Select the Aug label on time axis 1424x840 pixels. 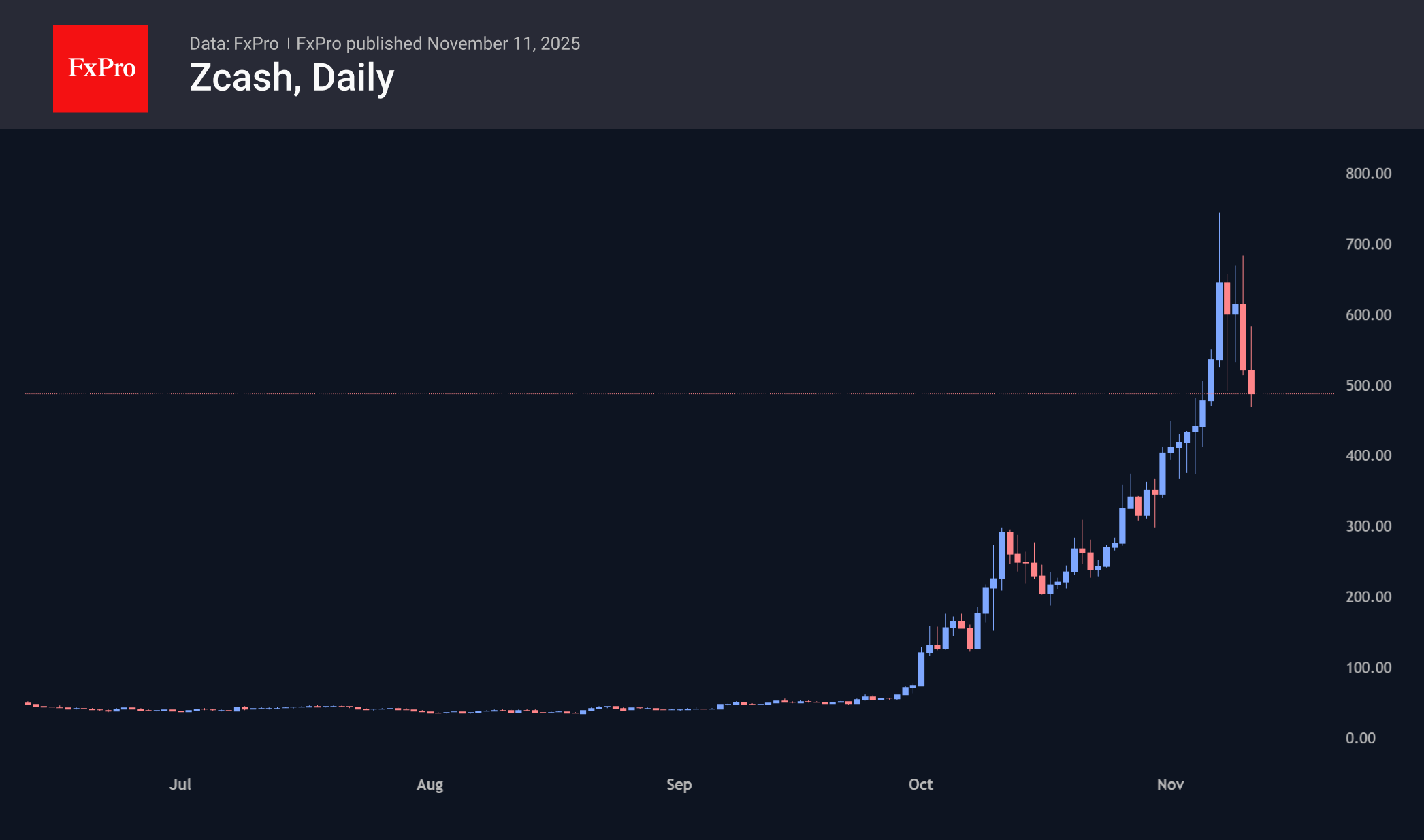(430, 784)
